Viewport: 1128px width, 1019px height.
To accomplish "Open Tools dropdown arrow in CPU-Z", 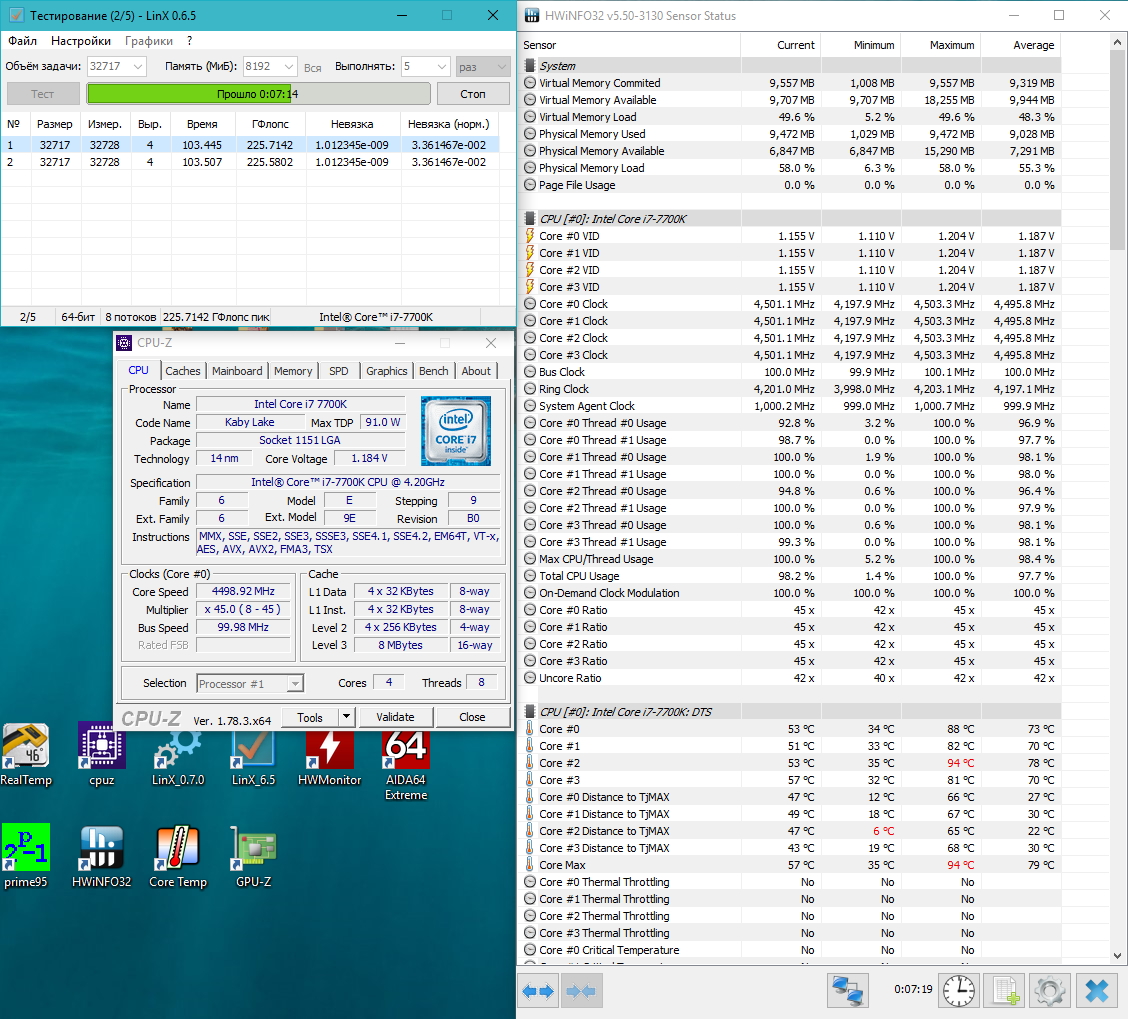I will point(346,717).
